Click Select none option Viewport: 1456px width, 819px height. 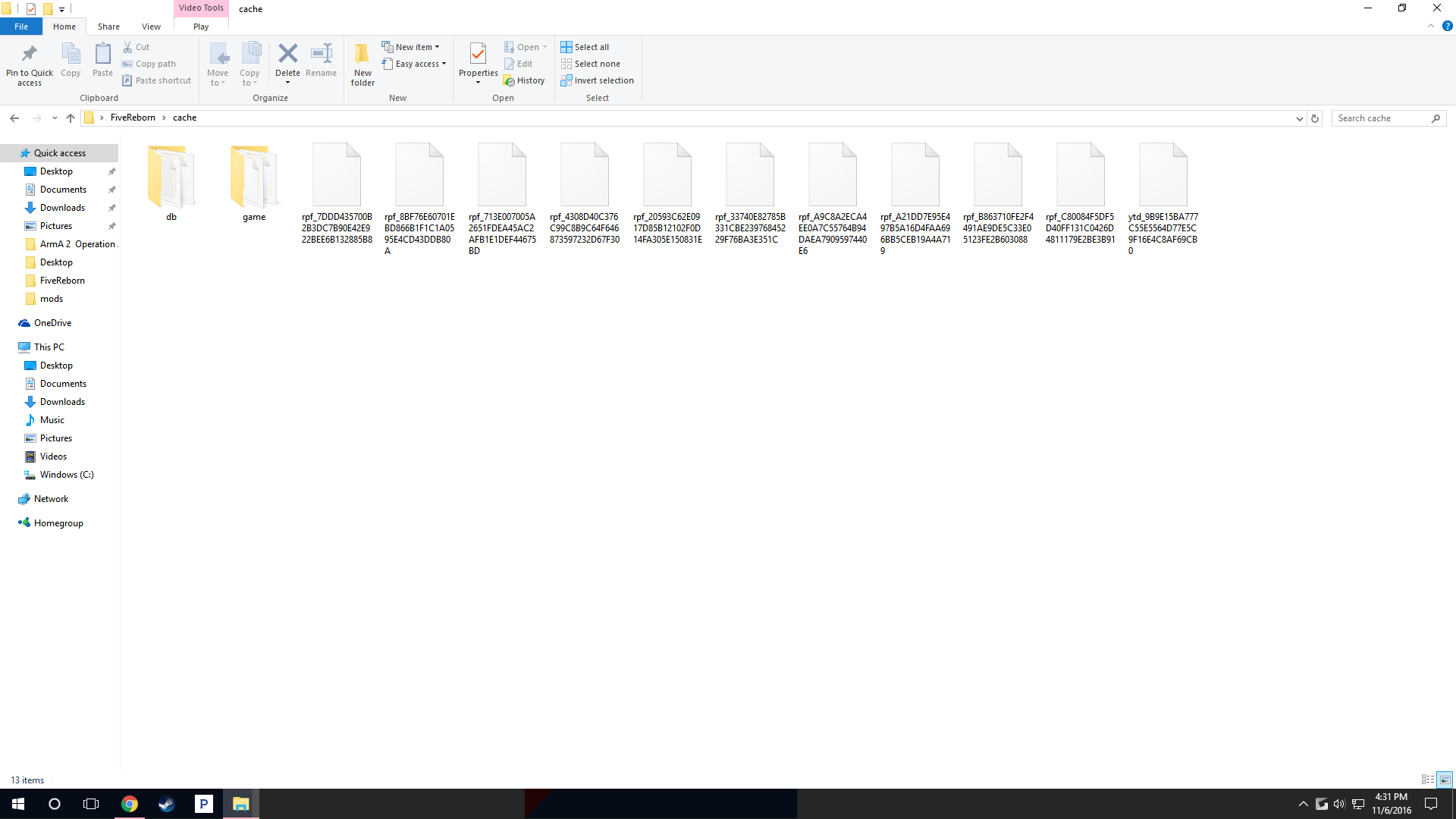(596, 64)
